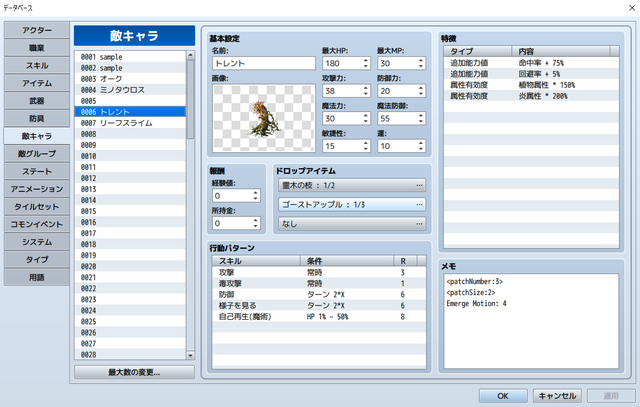Open the アニメーション tab
Screen dimensions: 640x407
(x=37, y=189)
